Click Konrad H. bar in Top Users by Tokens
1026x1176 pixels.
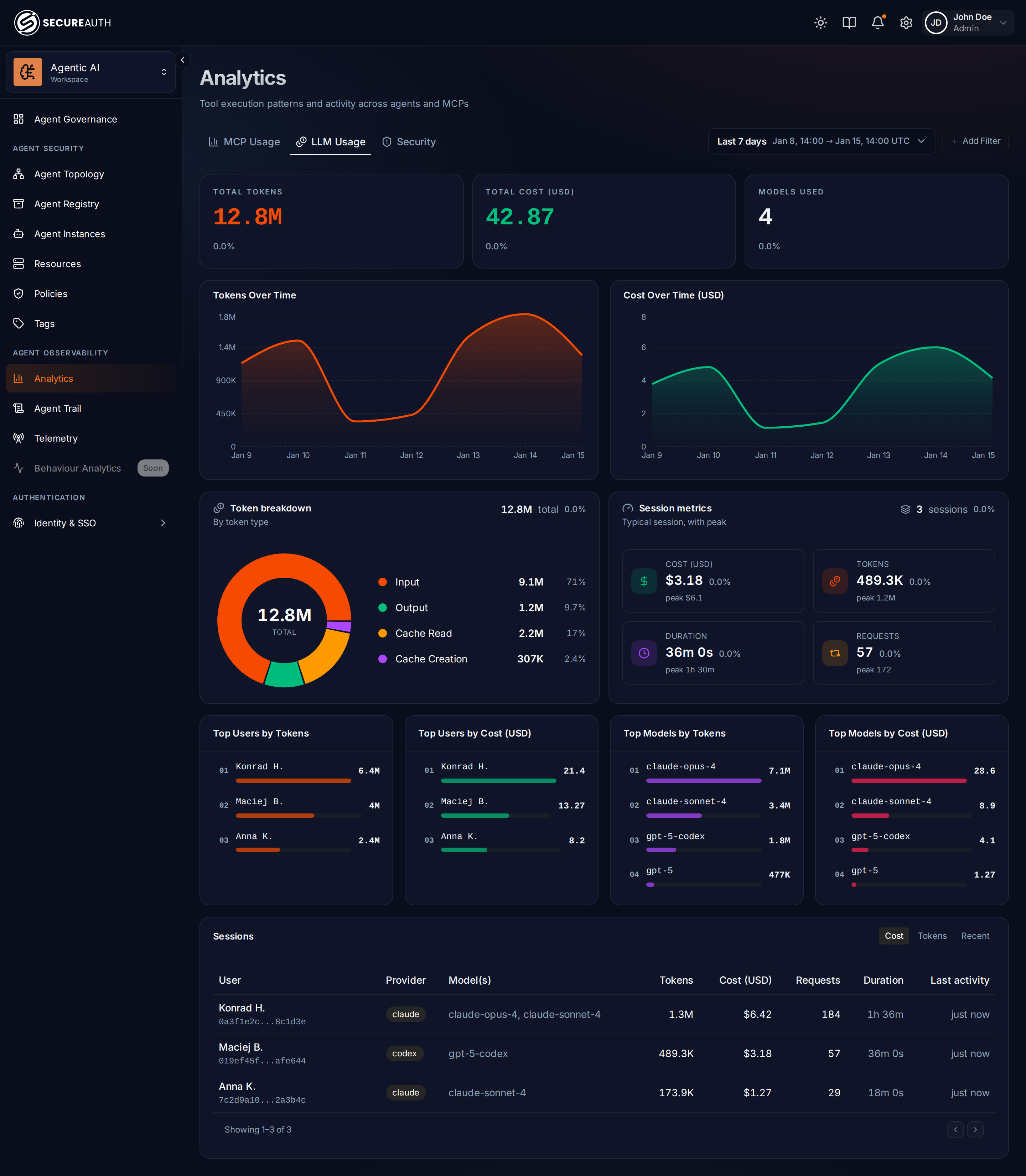tap(293, 781)
